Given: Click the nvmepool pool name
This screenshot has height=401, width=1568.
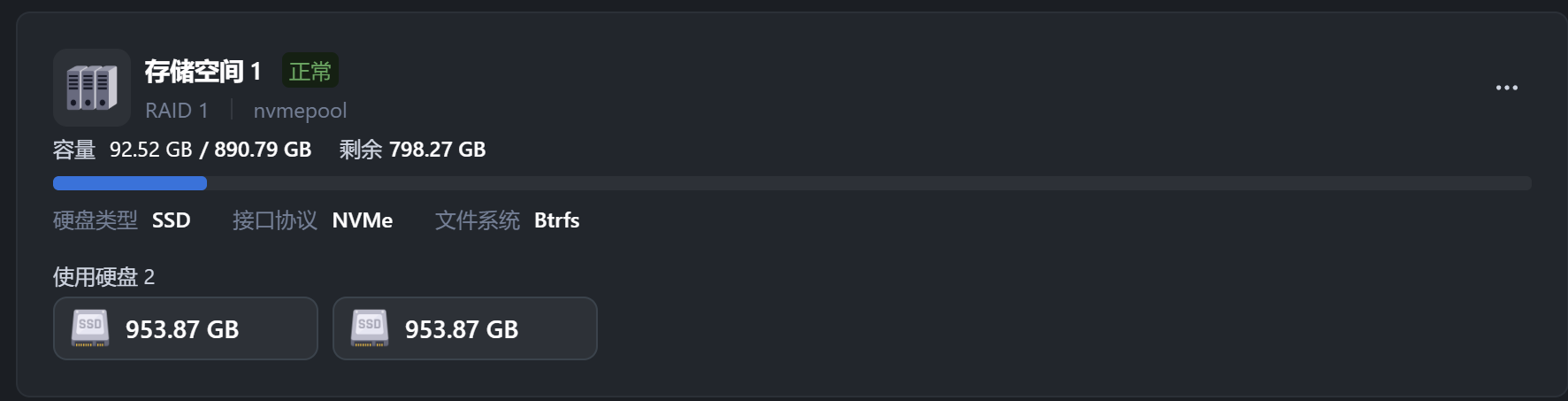Looking at the screenshot, I should pos(300,111).
